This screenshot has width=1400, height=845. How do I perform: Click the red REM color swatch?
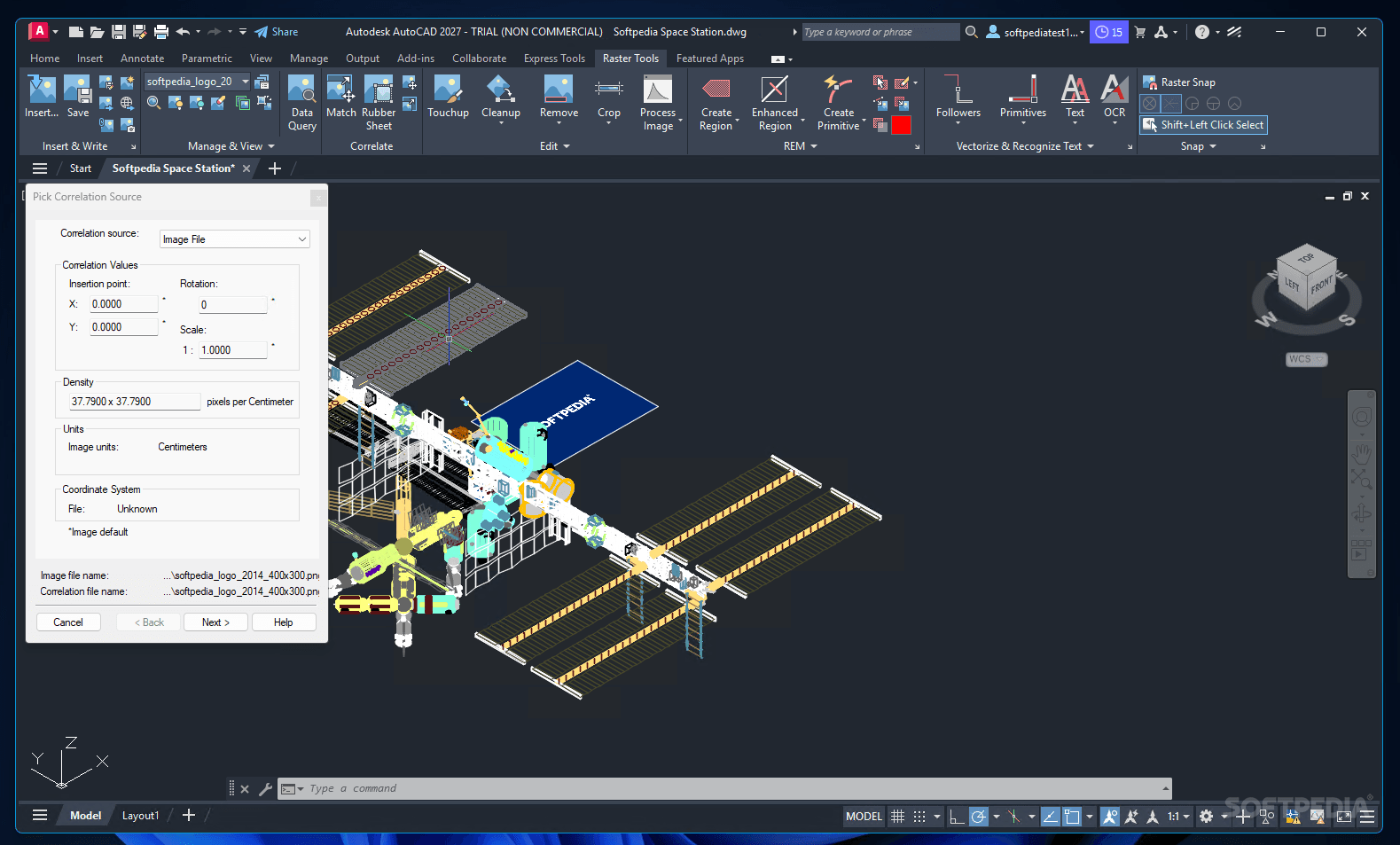pyautogui.click(x=901, y=125)
